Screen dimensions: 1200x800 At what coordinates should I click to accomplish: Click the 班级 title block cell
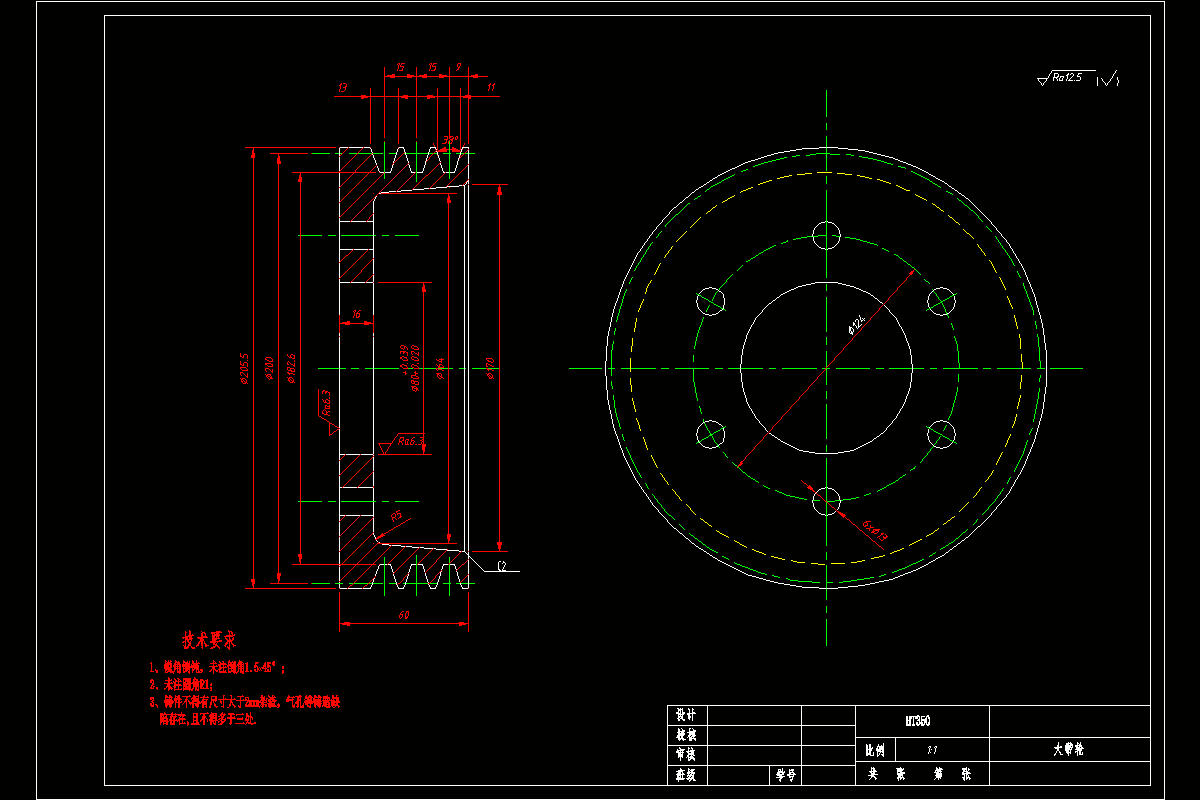coord(687,775)
